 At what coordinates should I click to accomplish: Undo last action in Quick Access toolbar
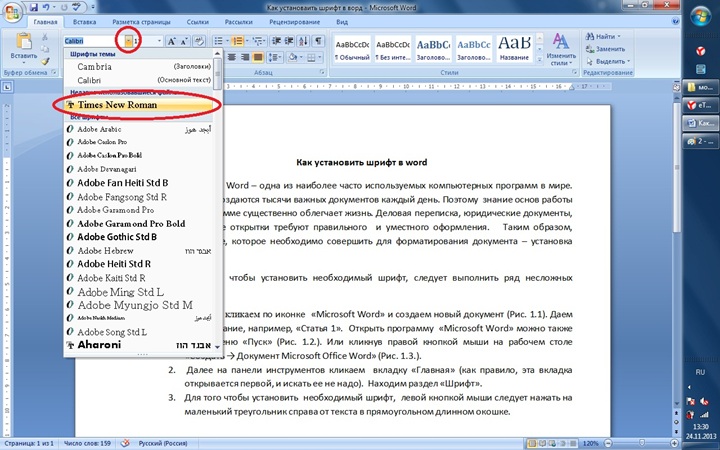coord(46,7)
